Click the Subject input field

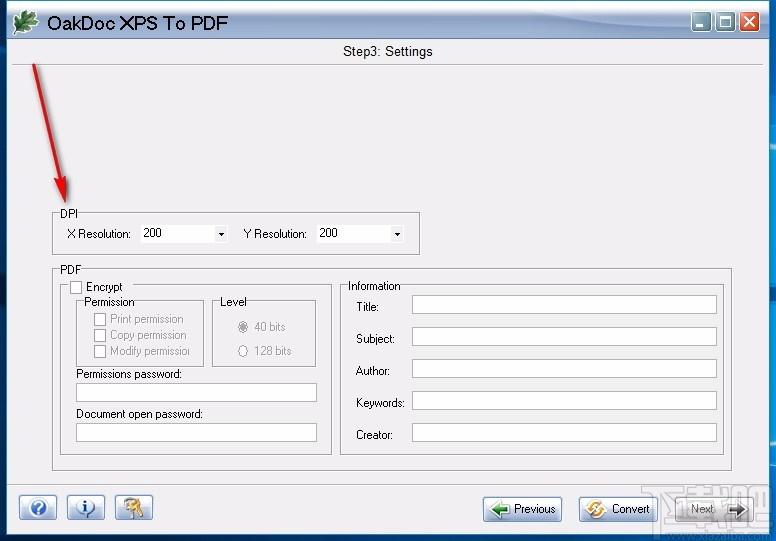pyautogui.click(x=564, y=337)
